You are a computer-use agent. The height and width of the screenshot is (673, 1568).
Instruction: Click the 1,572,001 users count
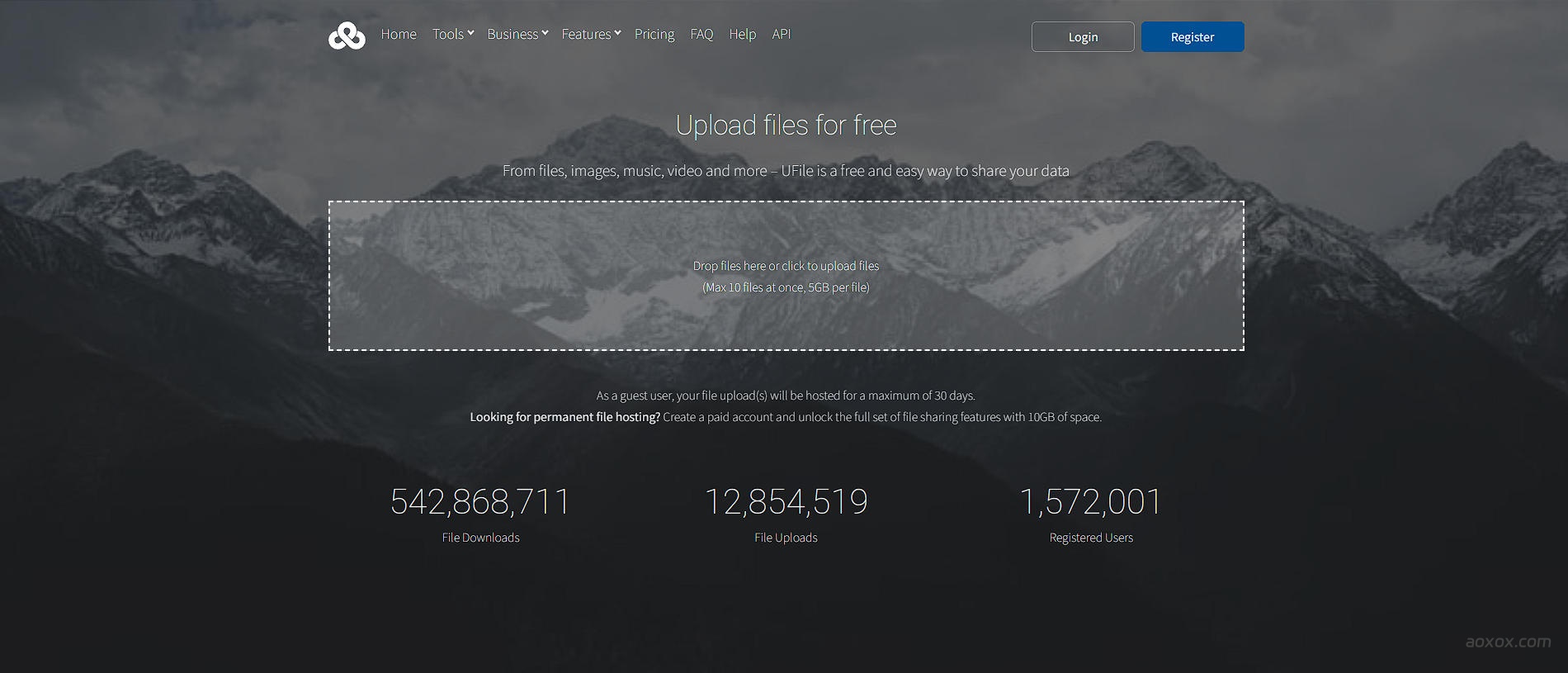click(1091, 501)
